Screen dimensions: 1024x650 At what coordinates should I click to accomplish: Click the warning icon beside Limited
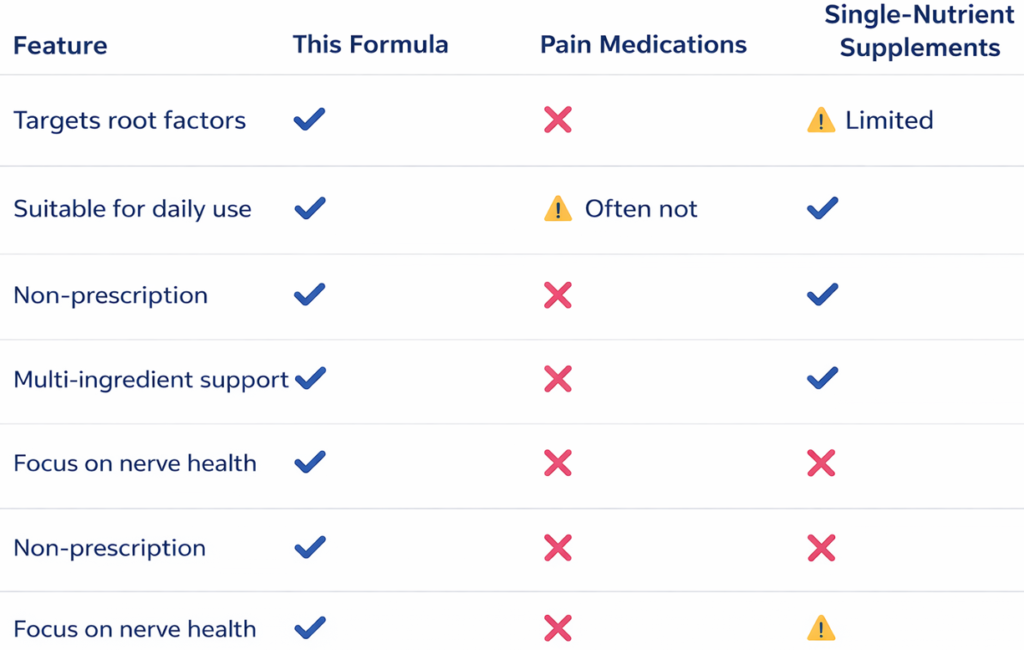coord(820,121)
